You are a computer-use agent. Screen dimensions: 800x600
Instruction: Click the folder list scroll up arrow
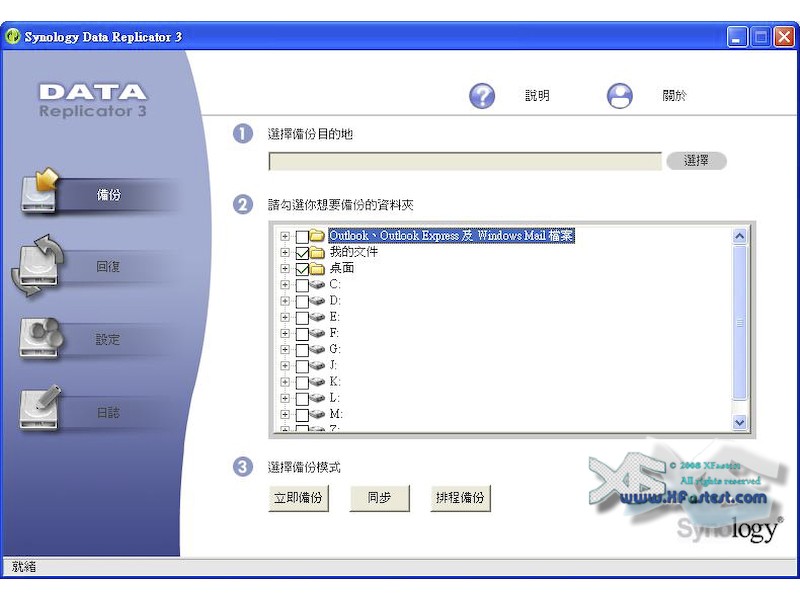click(739, 236)
